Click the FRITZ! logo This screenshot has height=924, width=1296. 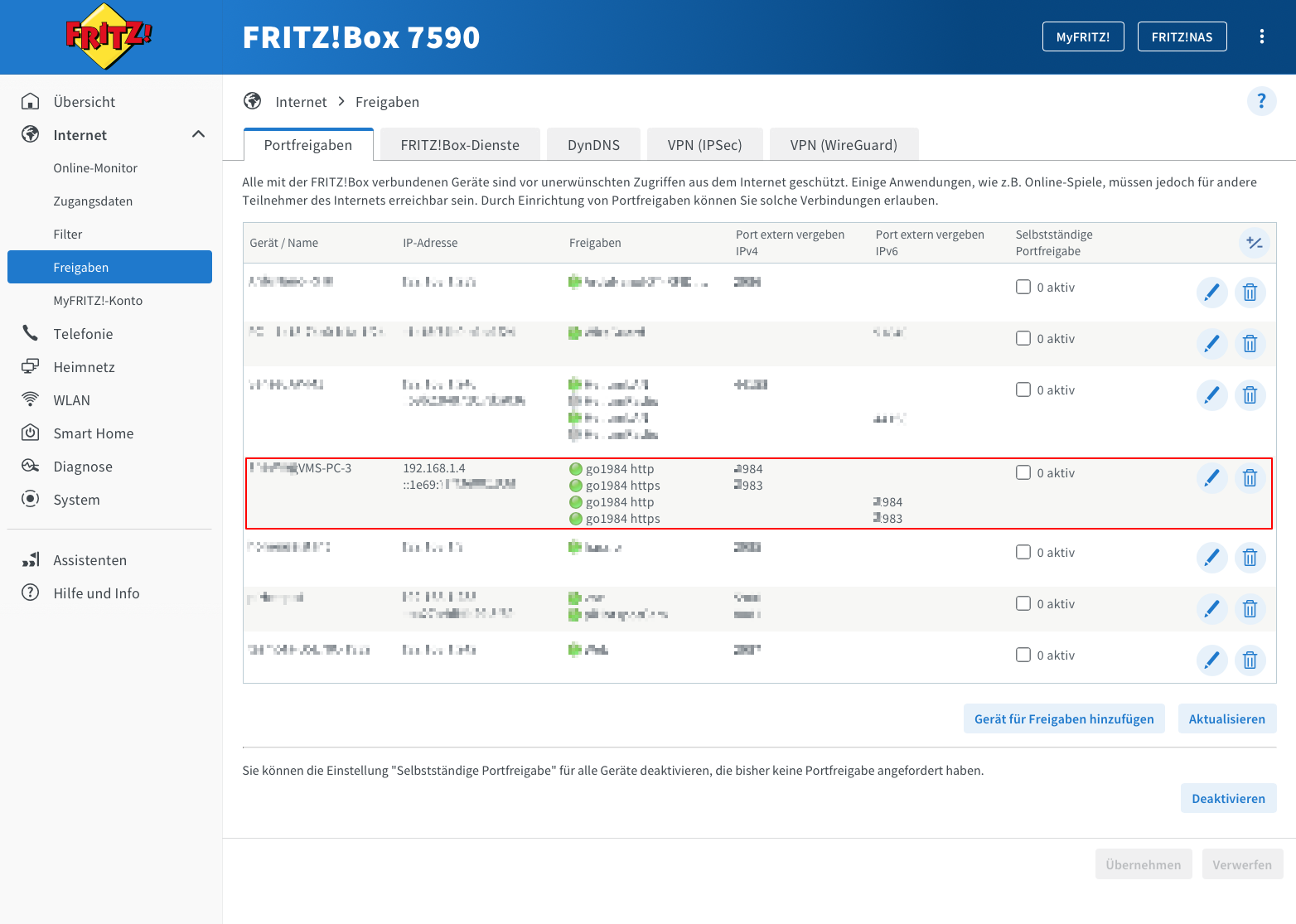point(109,36)
